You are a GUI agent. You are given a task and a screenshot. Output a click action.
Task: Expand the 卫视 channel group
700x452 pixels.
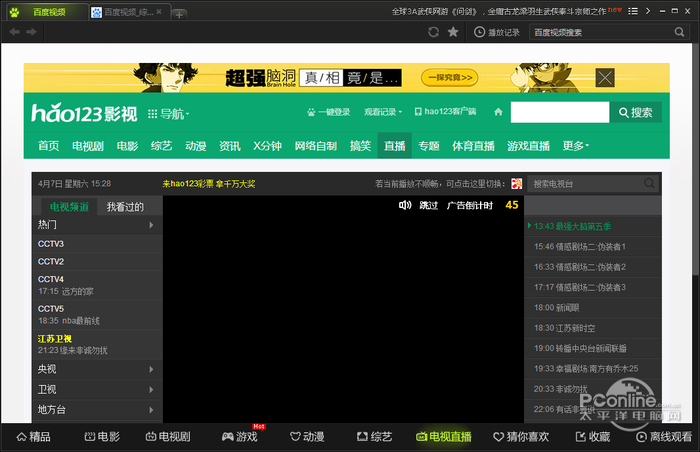pos(97,389)
